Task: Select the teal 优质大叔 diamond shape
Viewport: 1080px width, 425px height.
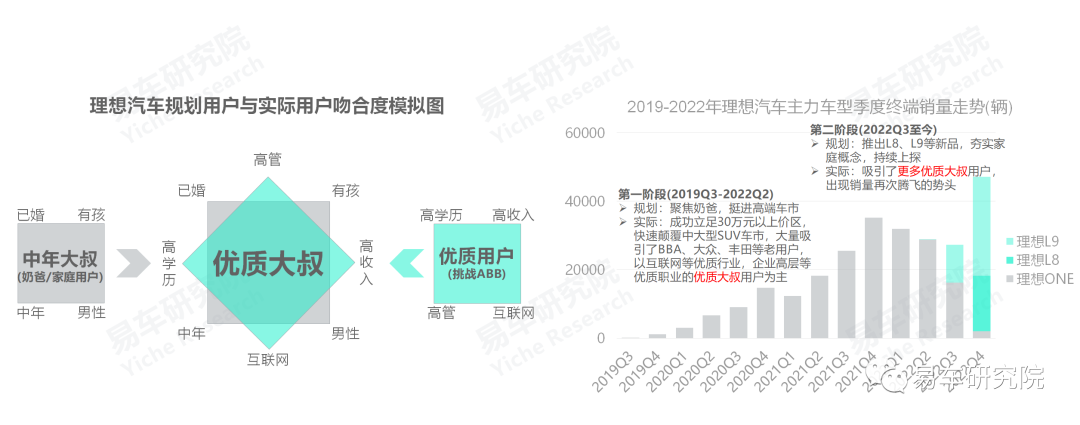Action: [x=268, y=264]
